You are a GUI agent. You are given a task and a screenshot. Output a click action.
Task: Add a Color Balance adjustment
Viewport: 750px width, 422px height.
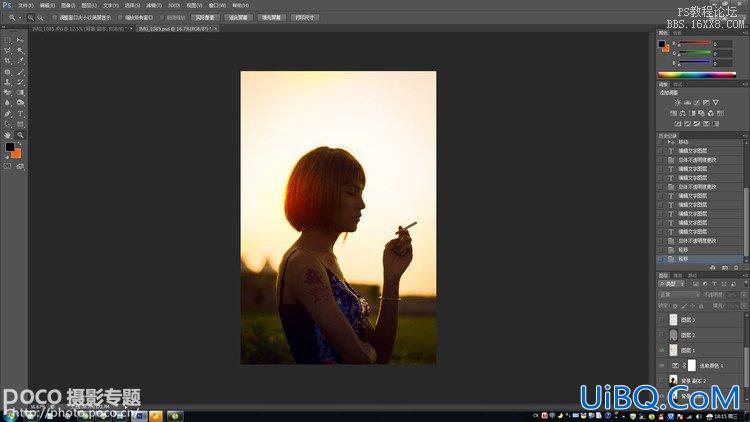coord(683,113)
